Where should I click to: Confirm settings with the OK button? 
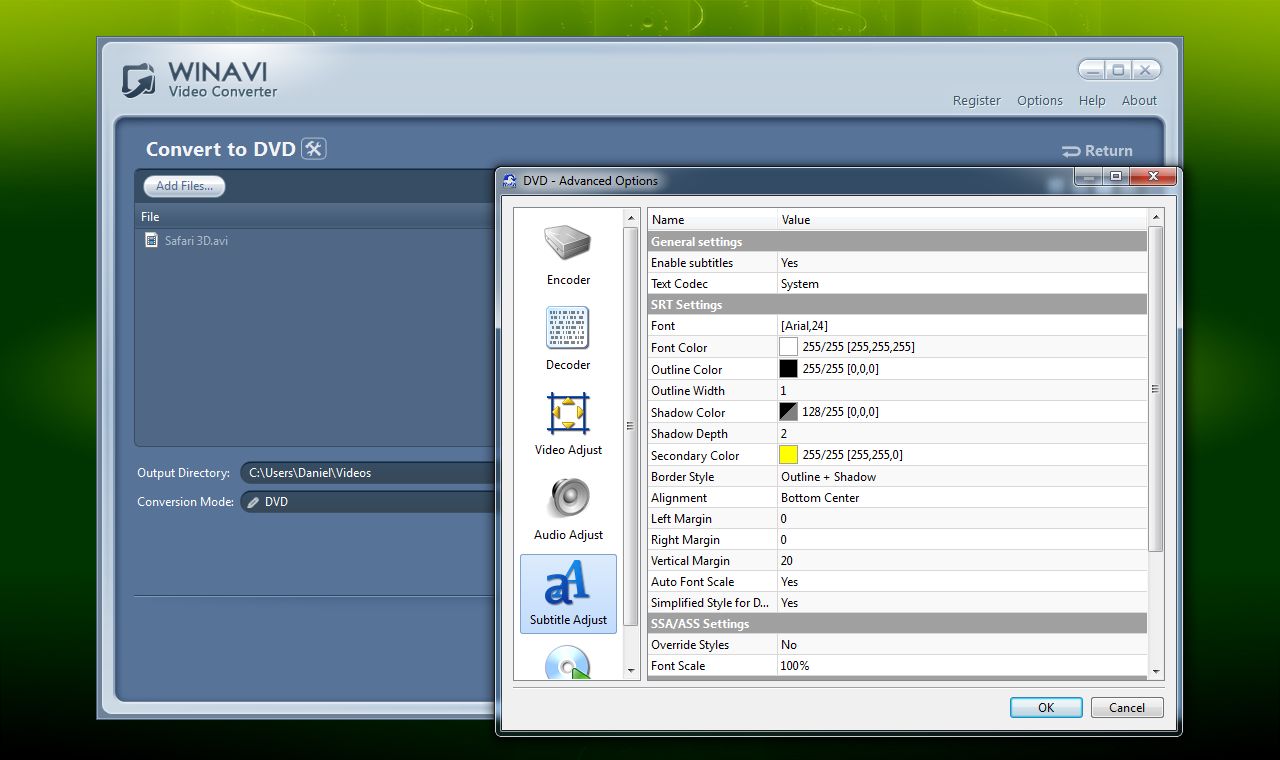pos(1046,707)
